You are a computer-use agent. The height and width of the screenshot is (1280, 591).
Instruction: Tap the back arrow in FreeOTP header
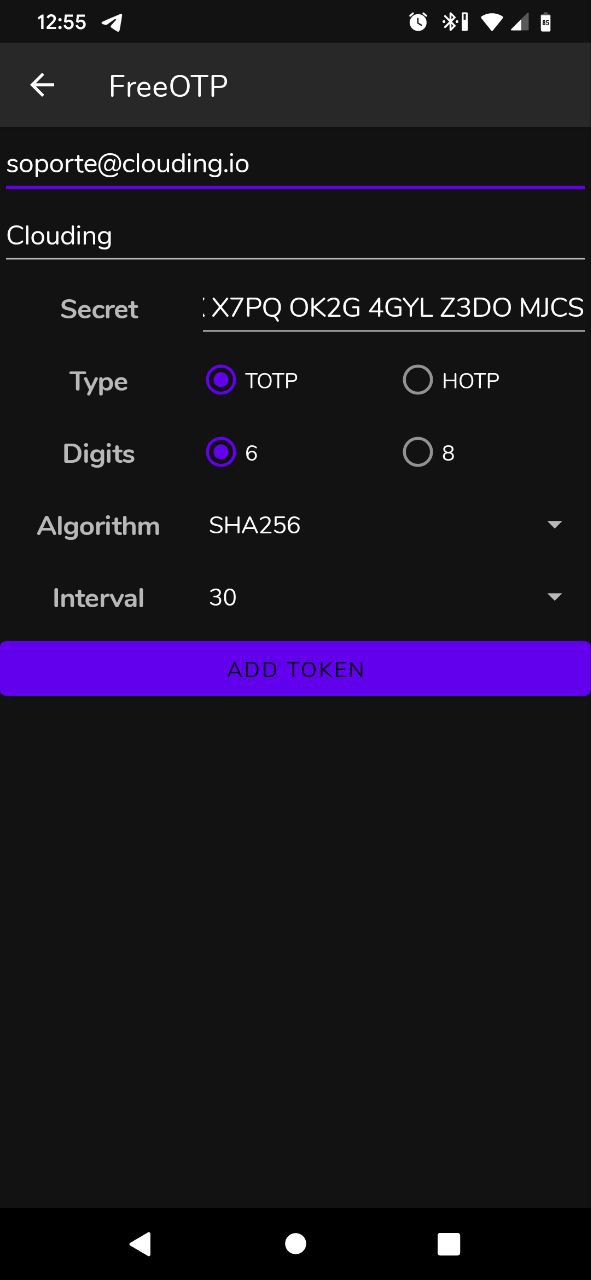[42, 86]
